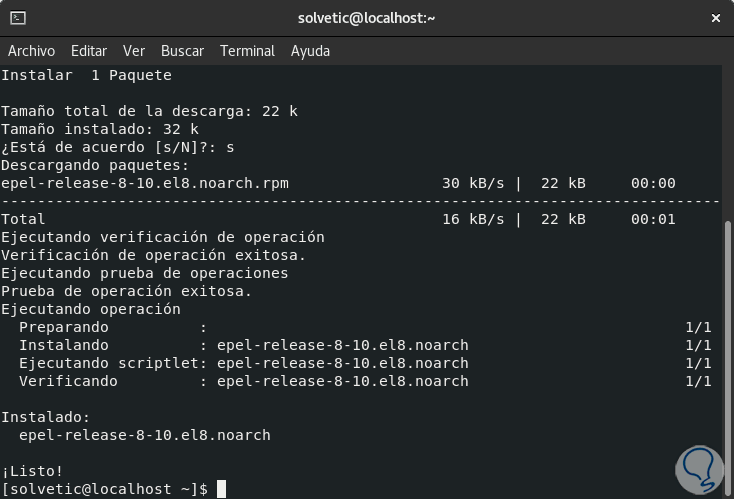The width and height of the screenshot is (734, 499).
Task: Open the Editar menu
Action: coord(89,51)
